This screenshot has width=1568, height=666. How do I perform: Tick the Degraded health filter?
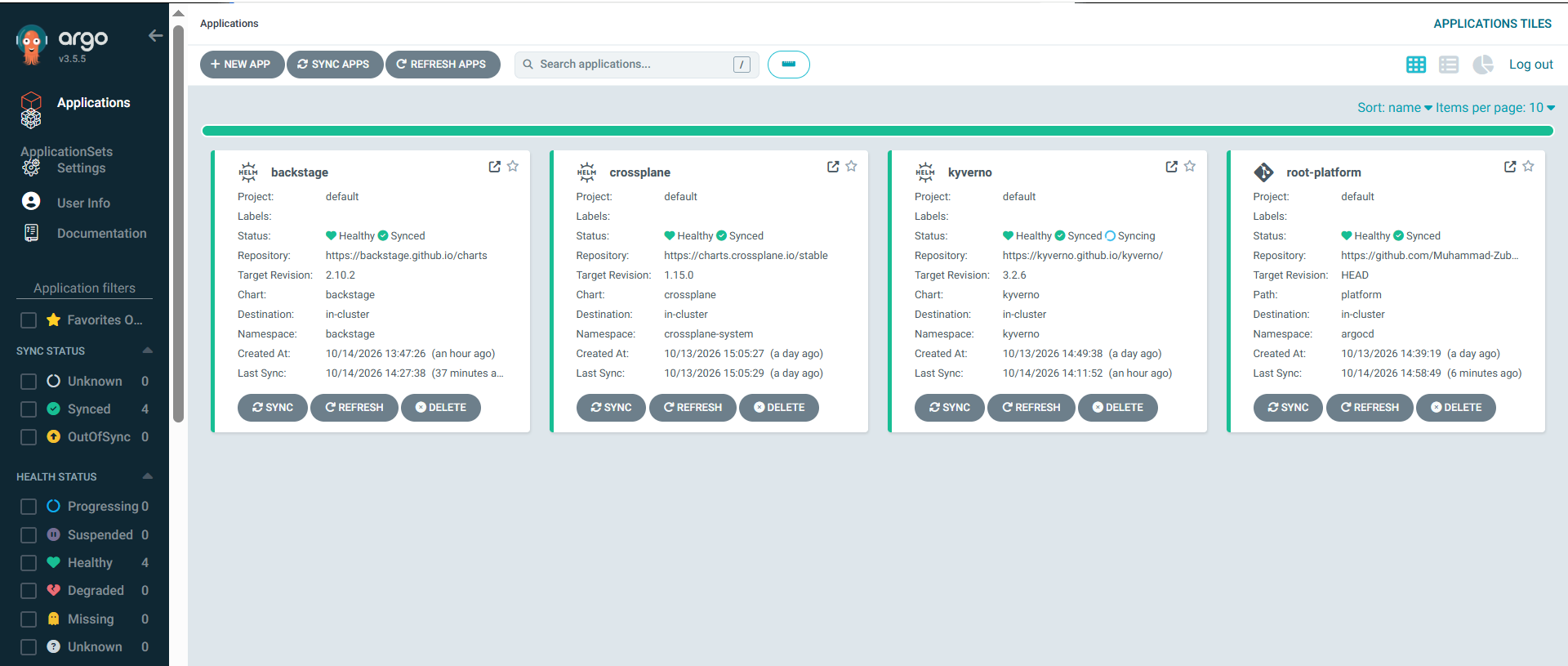point(29,591)
